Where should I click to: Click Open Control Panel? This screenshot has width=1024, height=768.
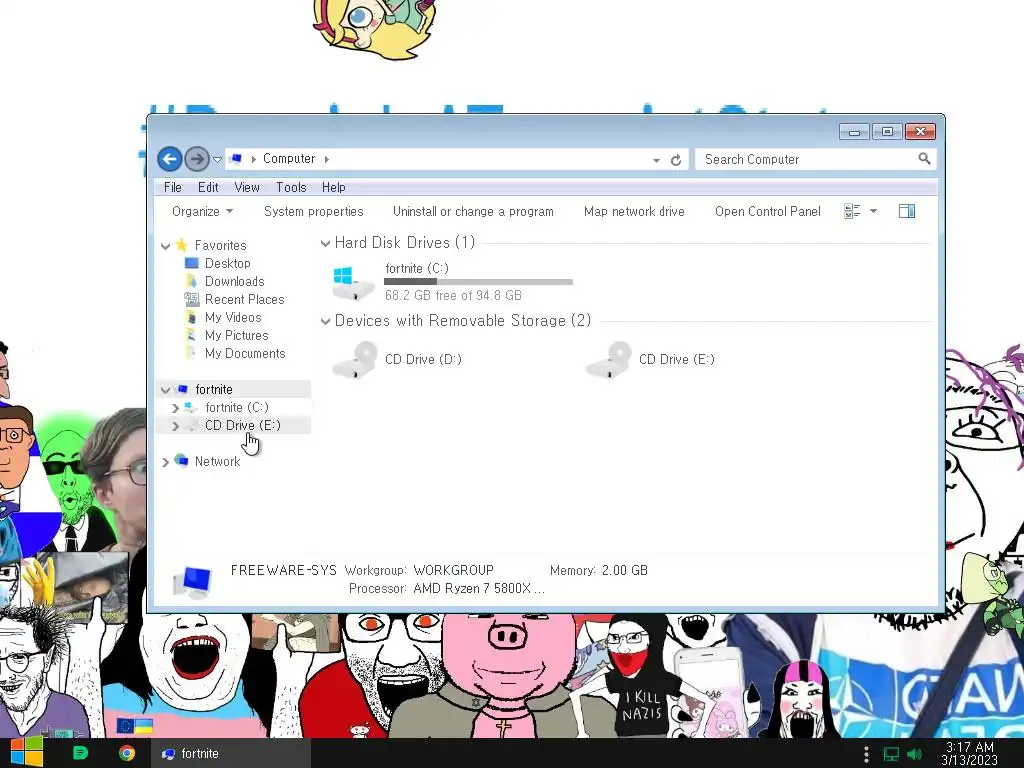coord(768,212)
